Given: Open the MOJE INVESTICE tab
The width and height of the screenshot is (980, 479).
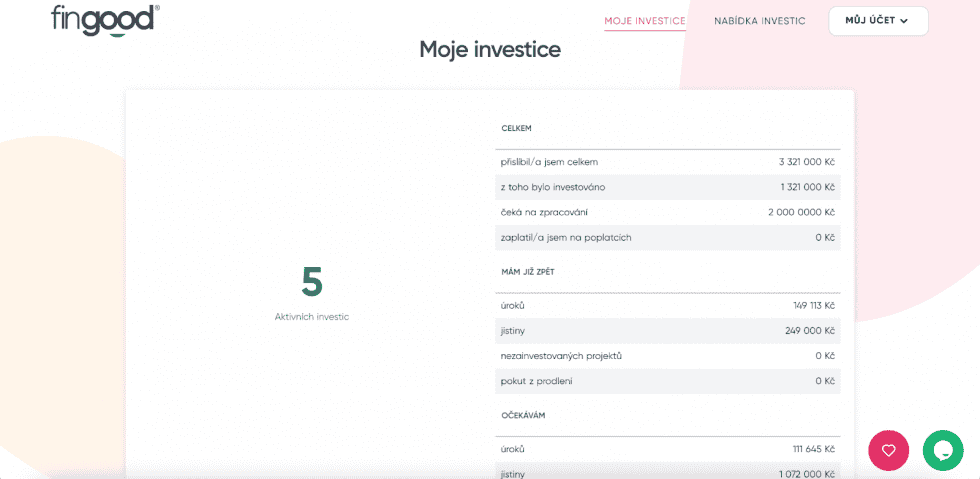Looking at the screenshot, I should point(645,21).
